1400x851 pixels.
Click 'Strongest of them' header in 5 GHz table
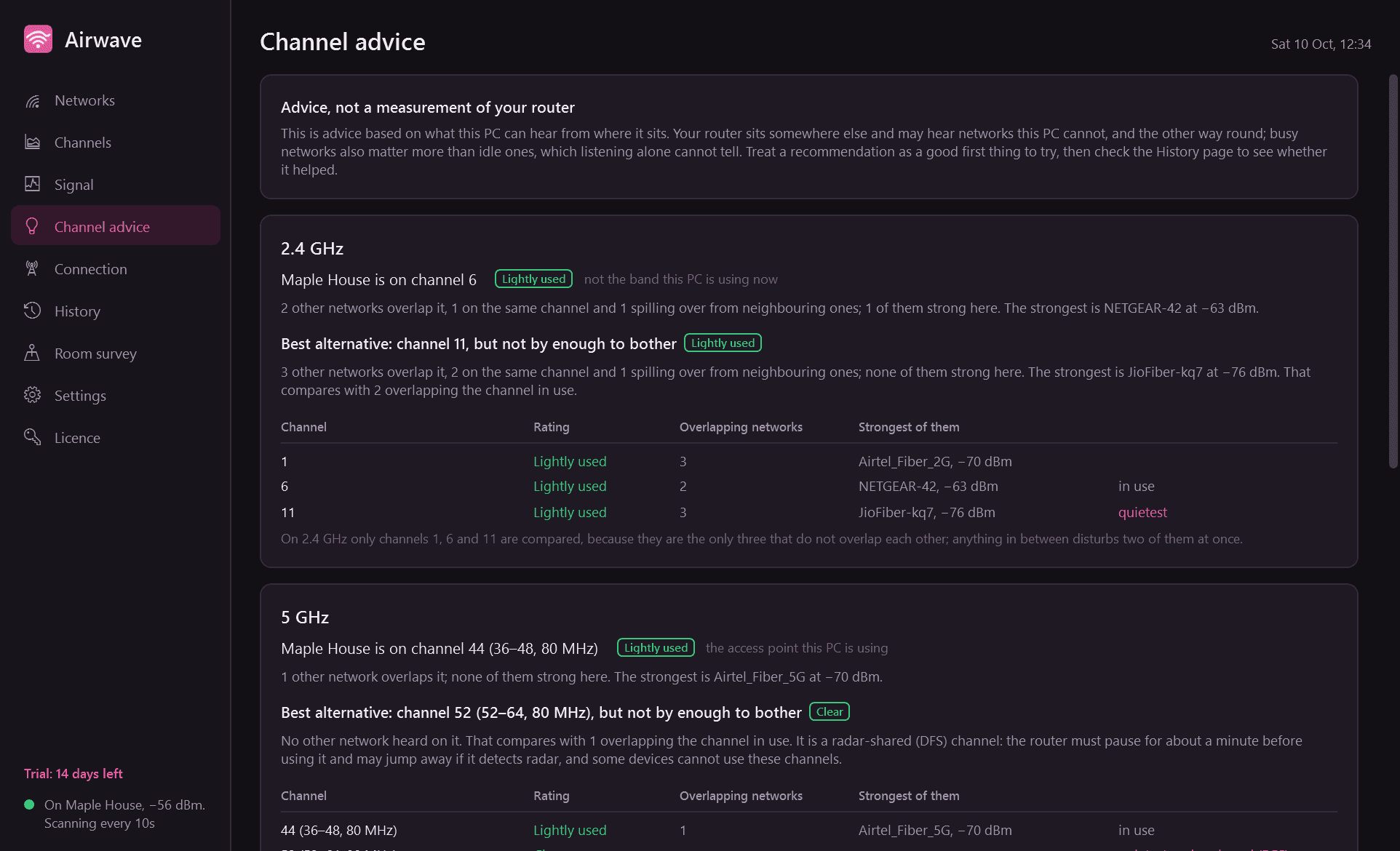pos(909,796)
